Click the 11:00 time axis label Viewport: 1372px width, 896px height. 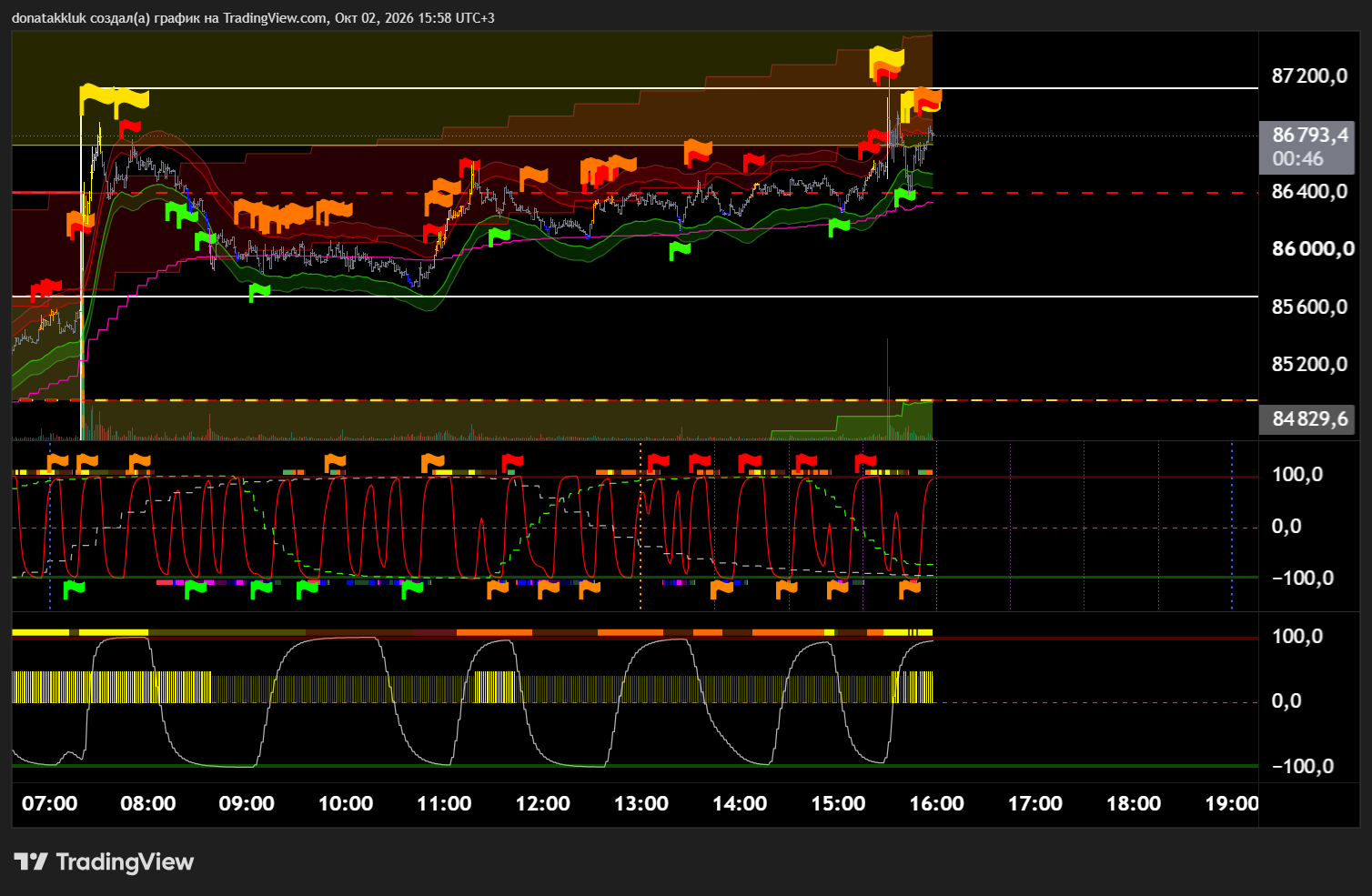pos(444,804)
